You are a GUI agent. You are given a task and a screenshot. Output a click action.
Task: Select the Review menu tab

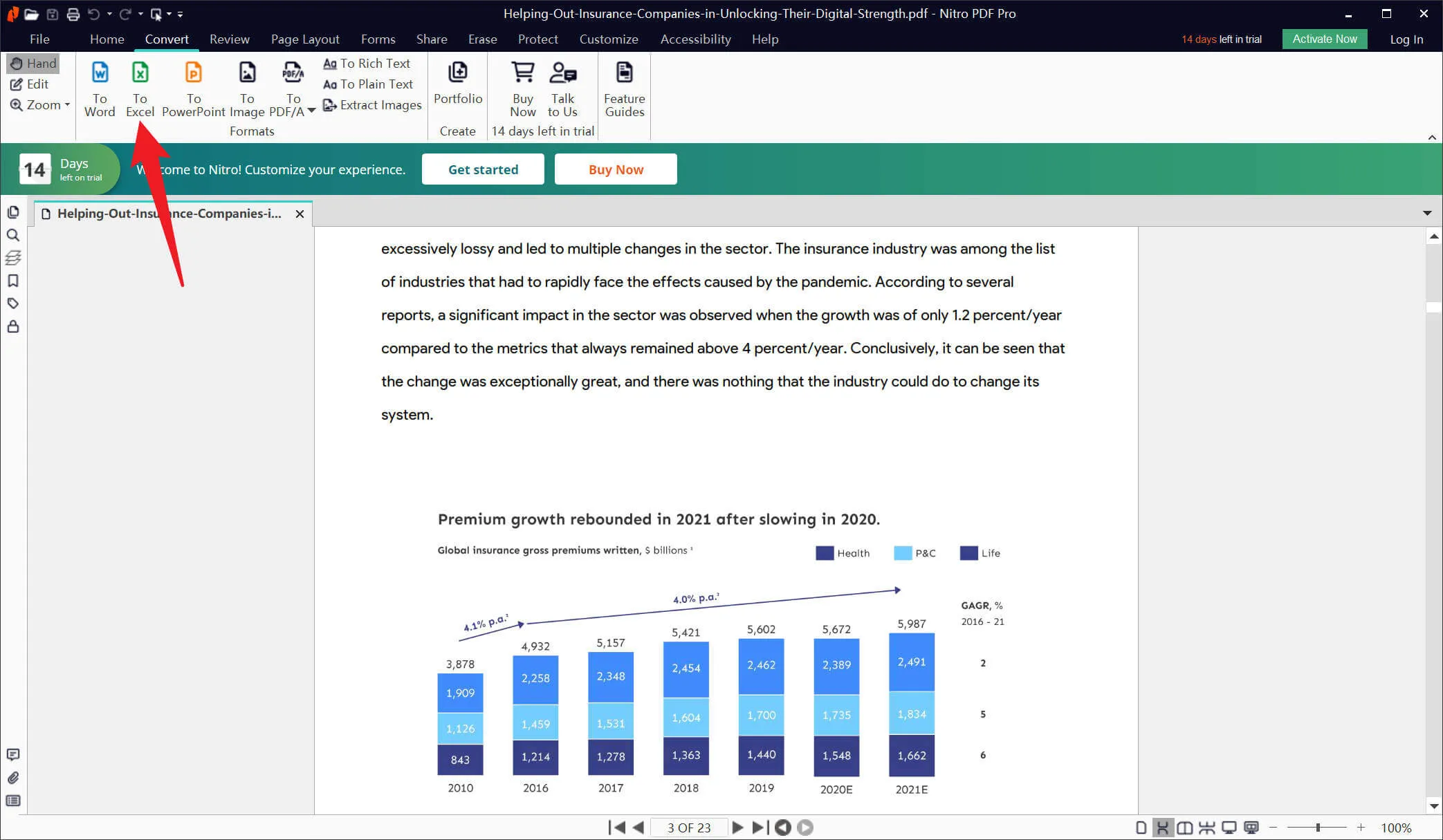(228, 38)
